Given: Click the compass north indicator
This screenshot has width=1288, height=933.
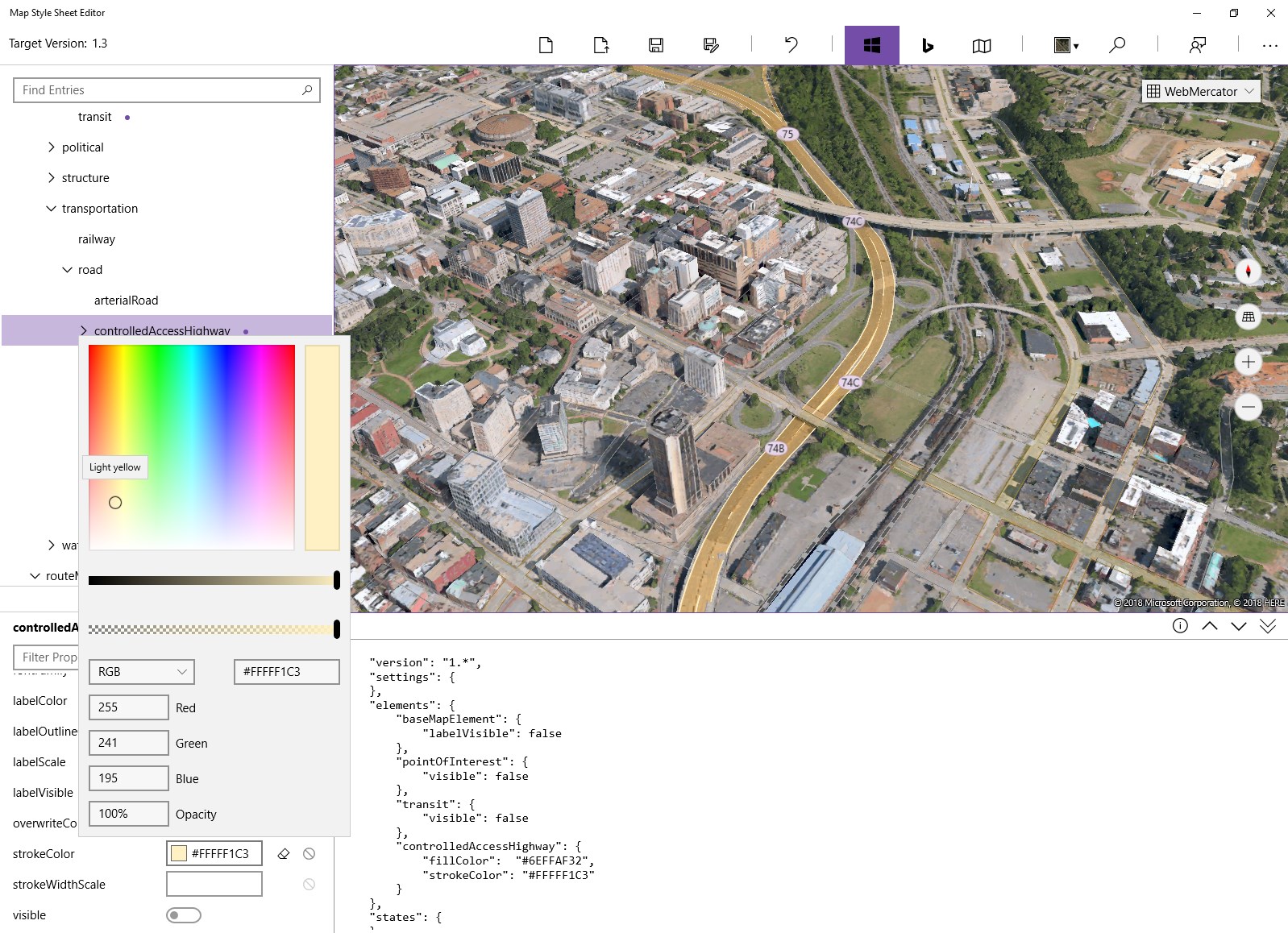Looking at the screenshot, I should click(x=1248, y=272).
